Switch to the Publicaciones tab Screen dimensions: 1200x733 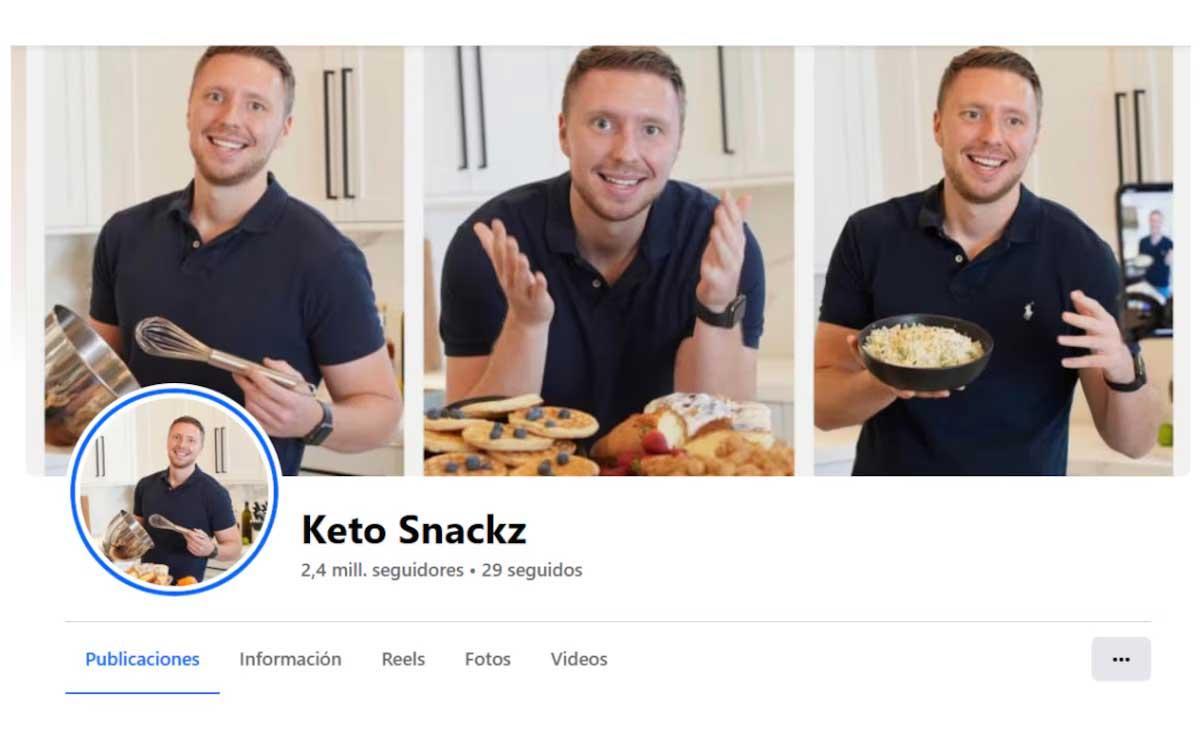[142, 659]
